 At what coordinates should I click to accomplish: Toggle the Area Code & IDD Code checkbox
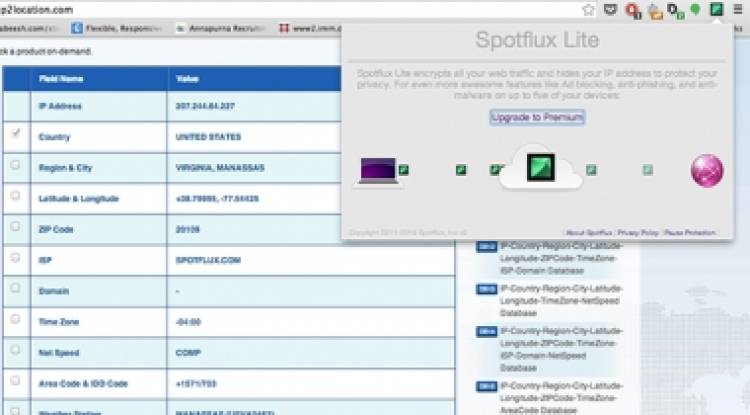(15, 381)
